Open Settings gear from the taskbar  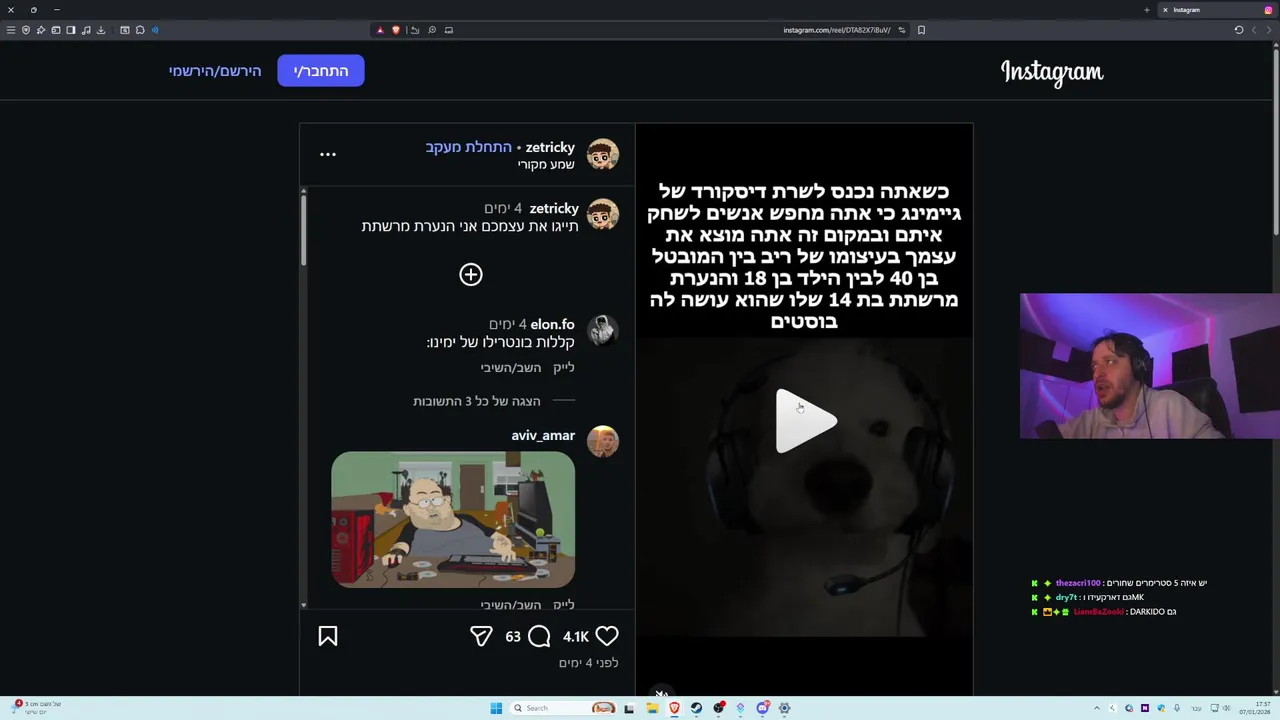tap(784, 708)
